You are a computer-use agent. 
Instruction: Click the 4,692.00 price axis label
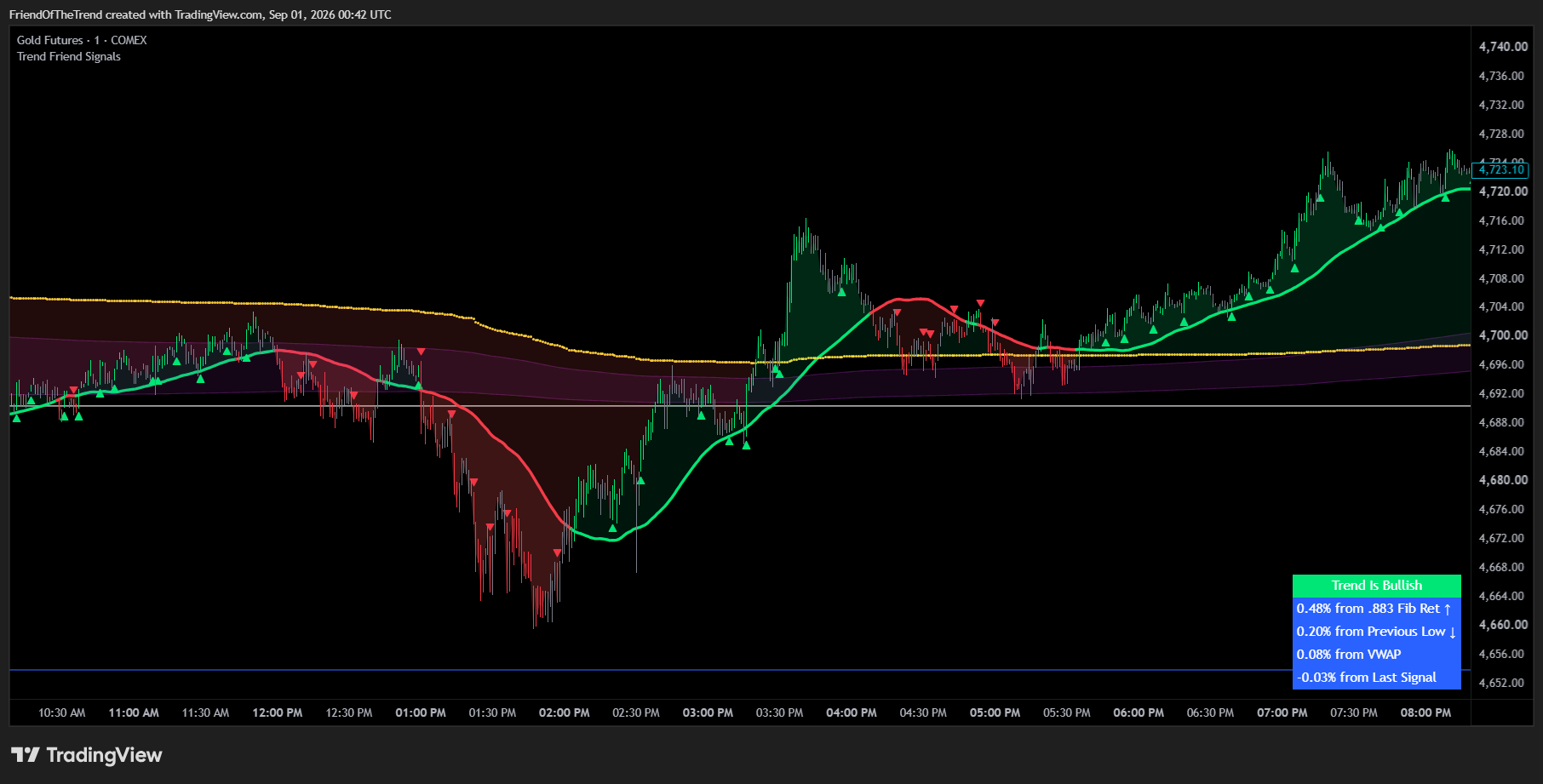pyautogui.click(x=1503, y=393)
